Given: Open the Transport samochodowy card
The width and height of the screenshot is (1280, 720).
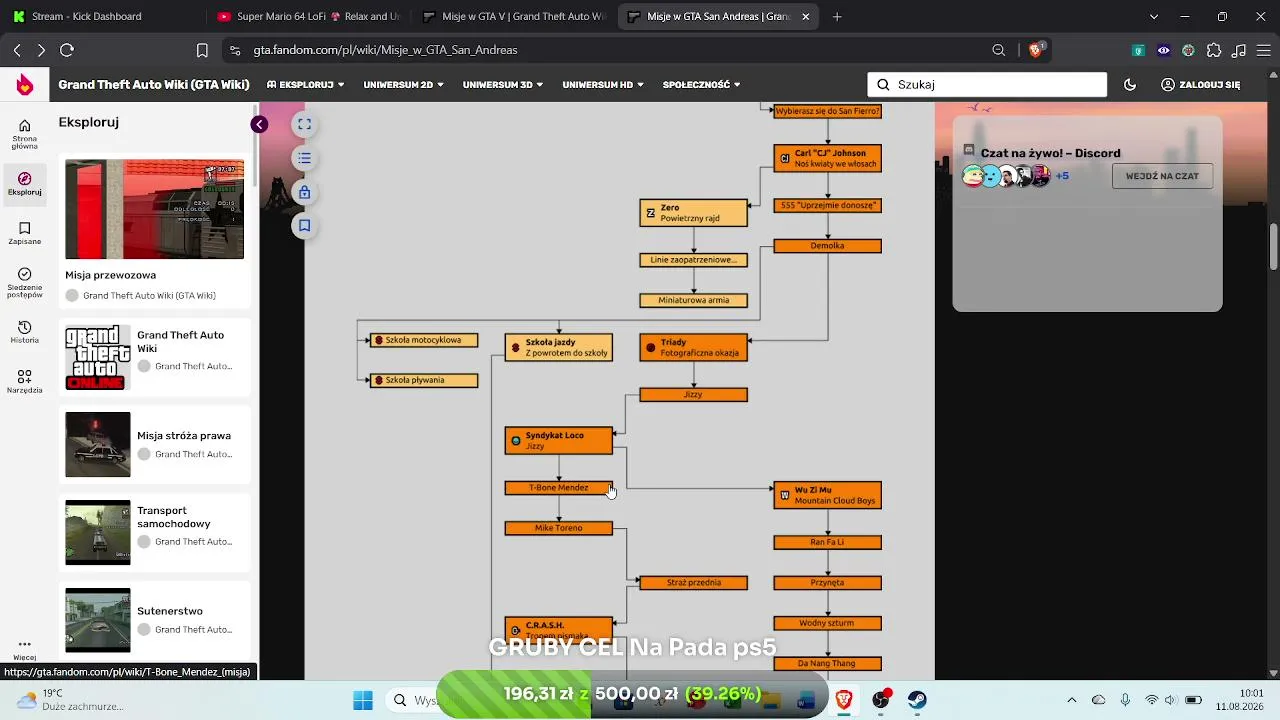Looking at the screenshot, I should pos(155,533).
